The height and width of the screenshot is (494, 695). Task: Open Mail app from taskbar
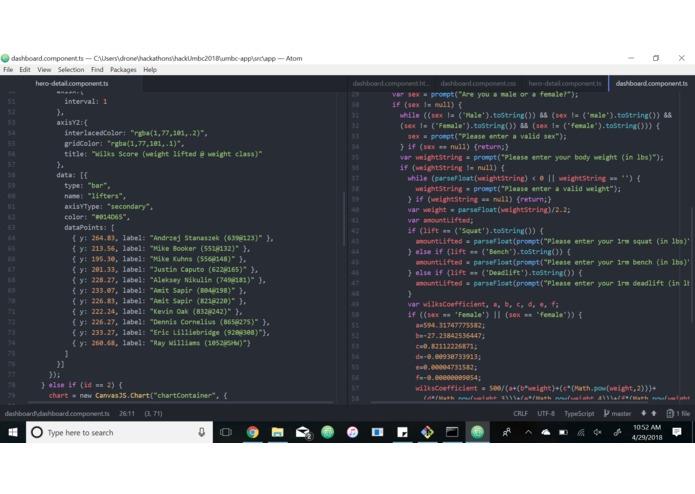coord(303,432)
